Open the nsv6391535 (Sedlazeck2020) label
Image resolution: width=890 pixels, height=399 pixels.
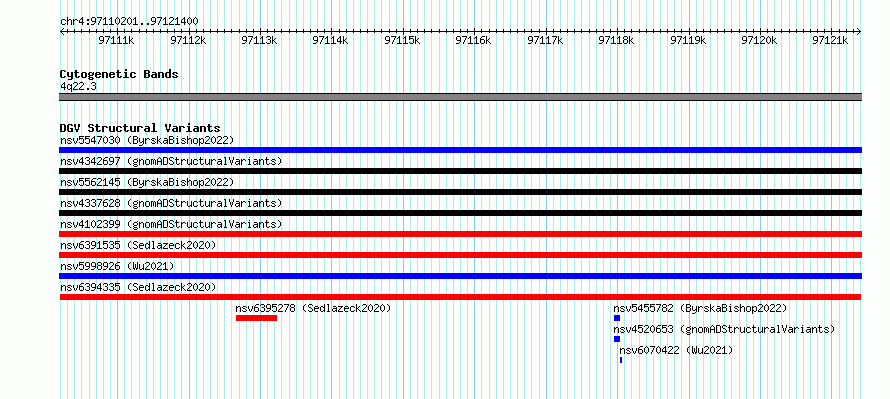tap(138, 245)
